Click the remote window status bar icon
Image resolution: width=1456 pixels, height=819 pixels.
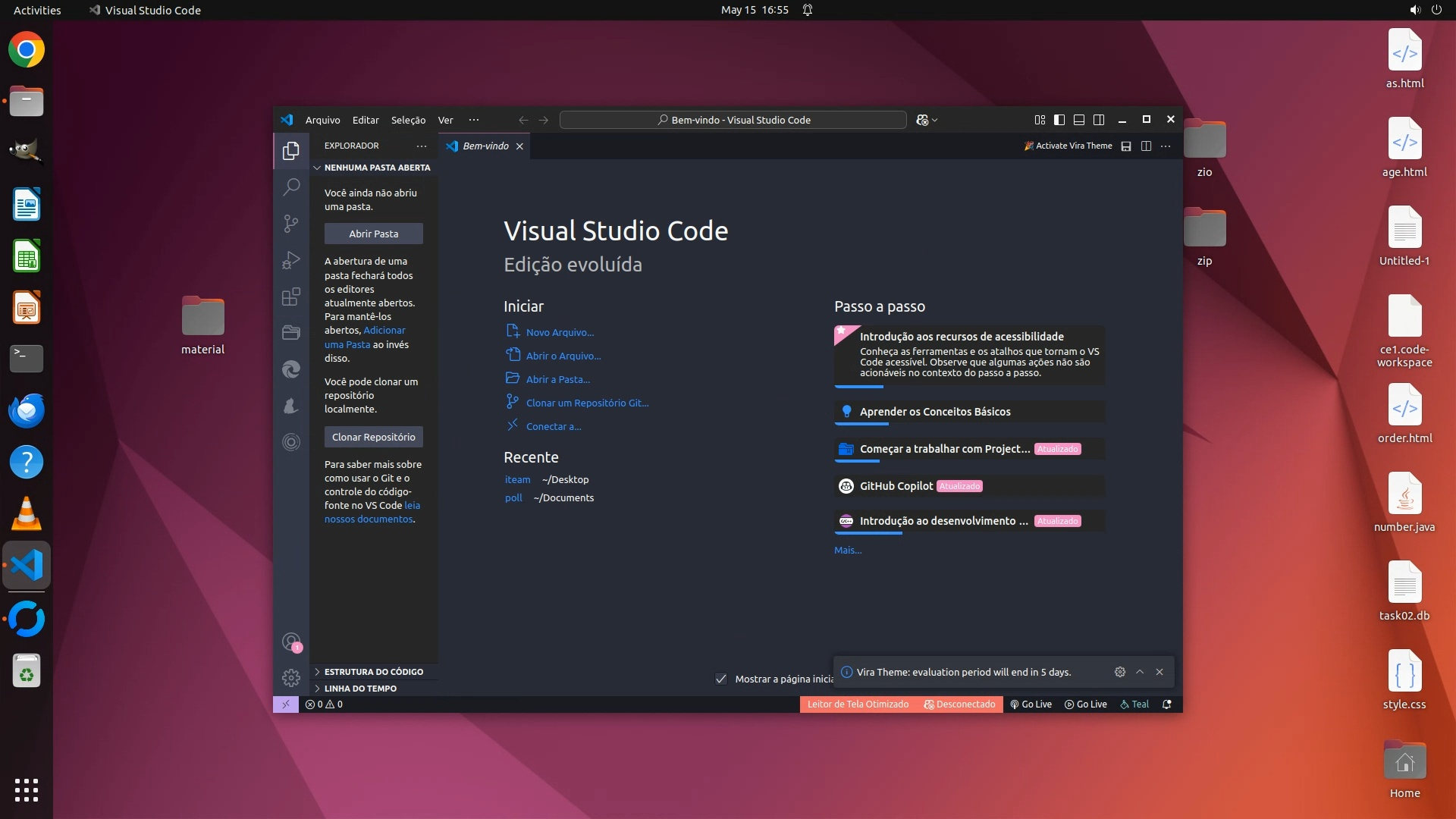pyautogui.click(x=286, y=704)
